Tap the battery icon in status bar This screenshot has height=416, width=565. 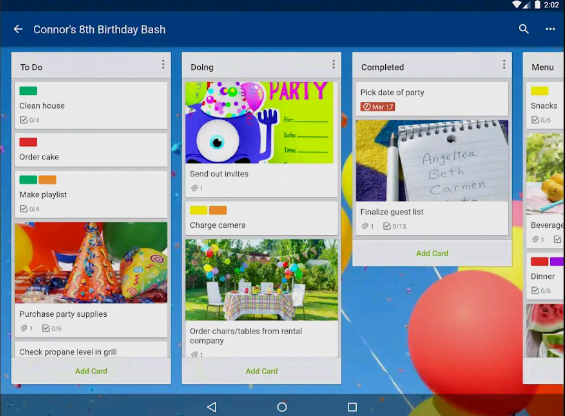point(537,5)
